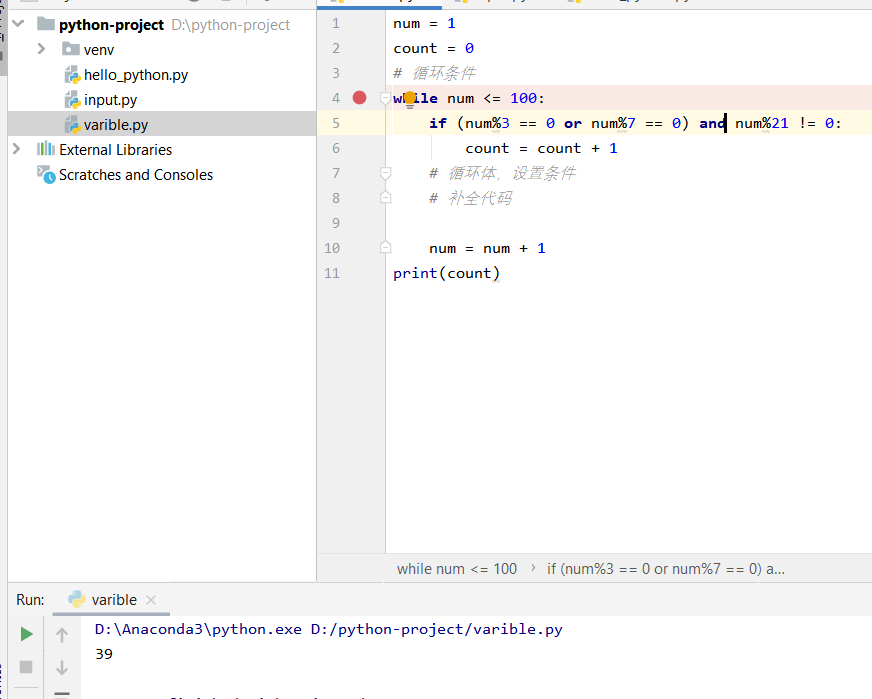The width and height of the screenshot is (872, 699).
Task: Open Scratches and Consoles
Action: 136,175
